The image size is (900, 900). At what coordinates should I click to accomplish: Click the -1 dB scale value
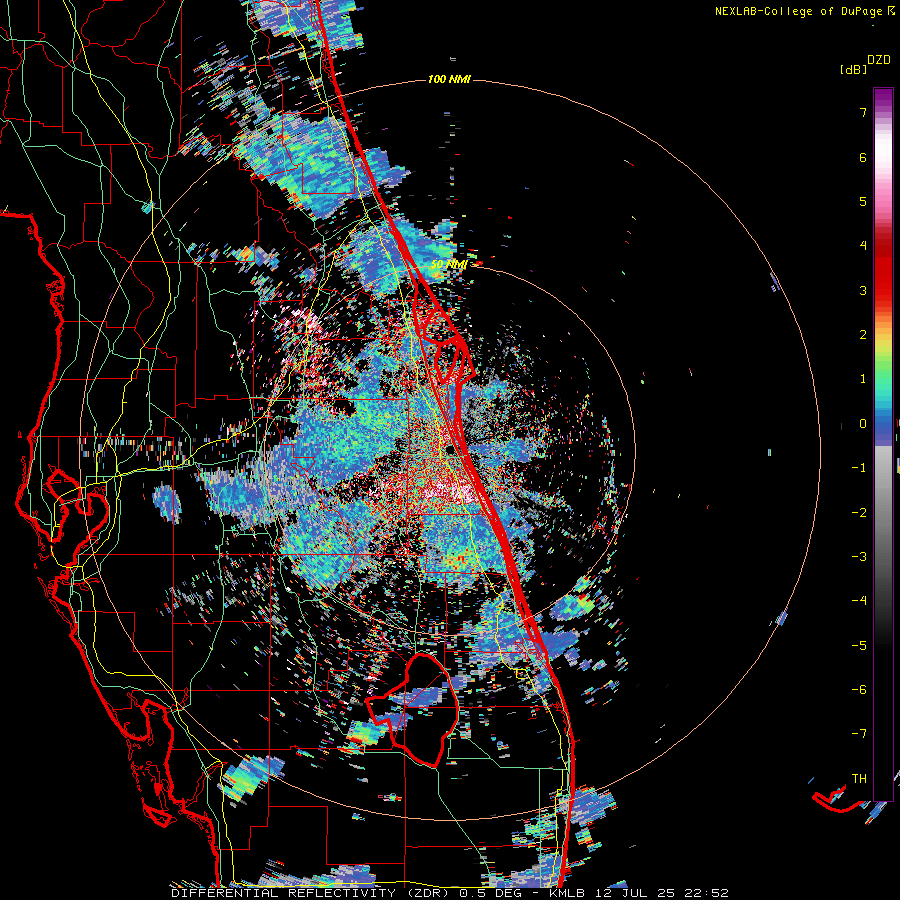(x=859, y=468)
